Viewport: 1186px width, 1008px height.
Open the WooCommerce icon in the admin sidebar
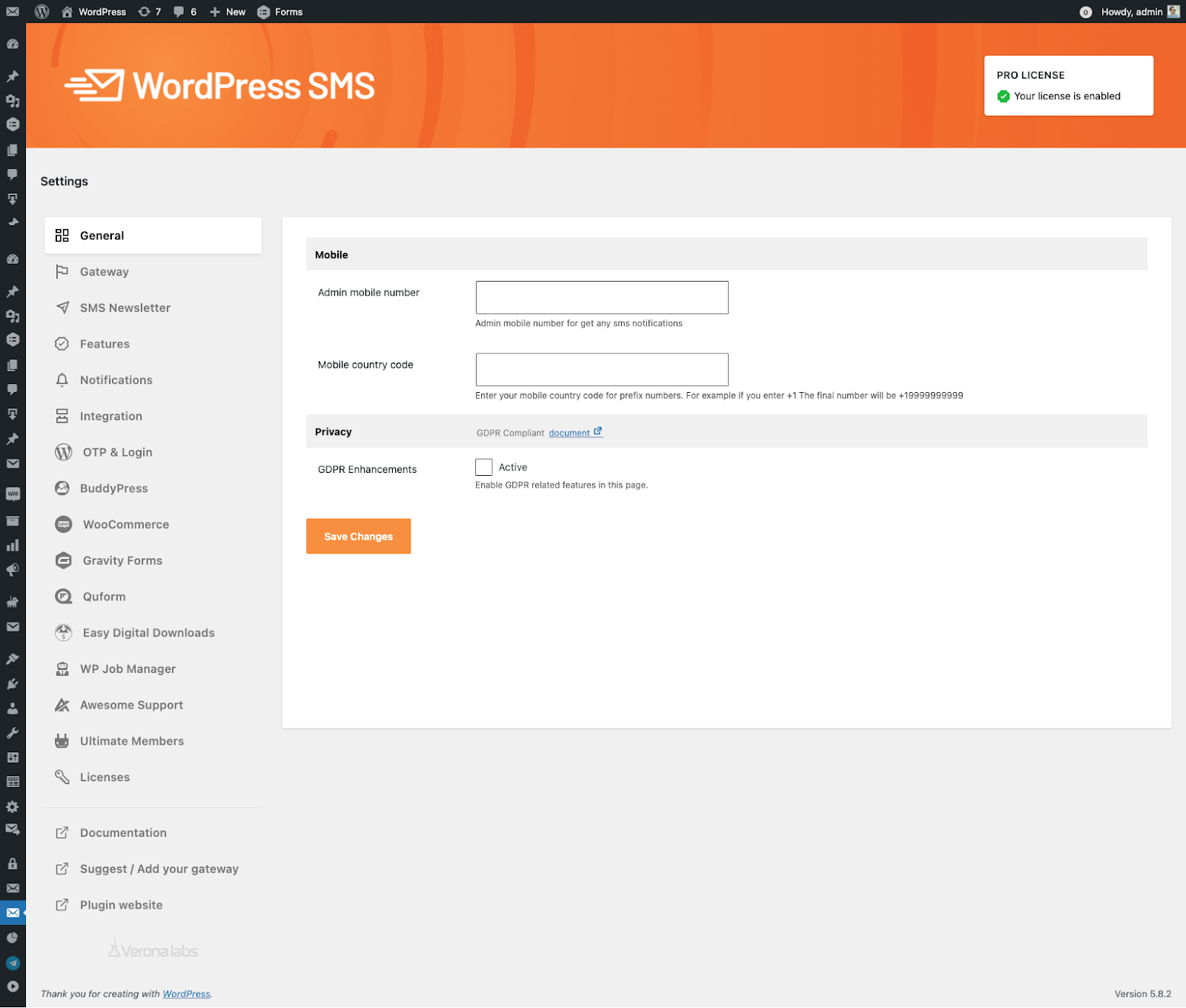13,494
